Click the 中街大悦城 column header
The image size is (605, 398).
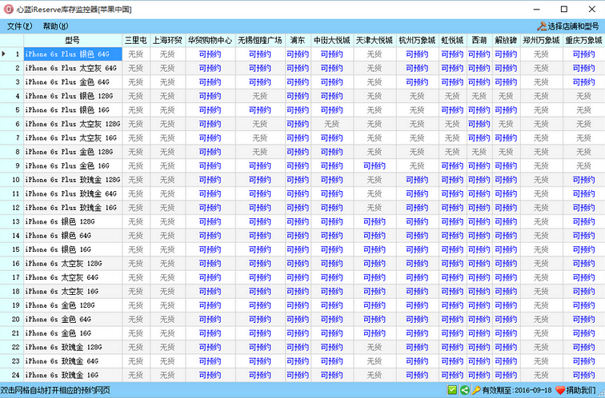pyautogui.click(x=332, y=40)
